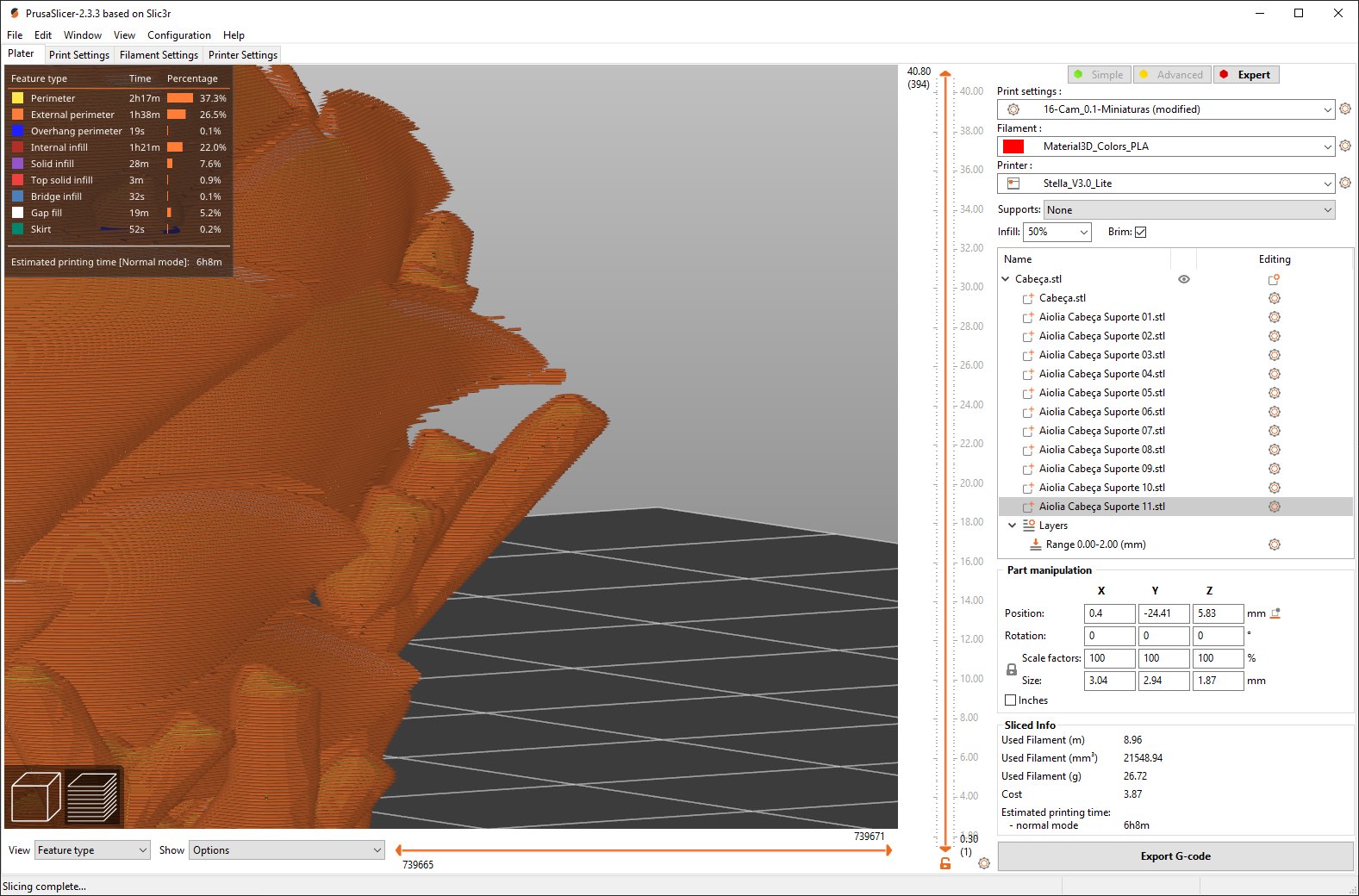Open Printer preset dropdown Stella_V3.0_Lite
The image size is (1359, 896).
[1166, 184]
